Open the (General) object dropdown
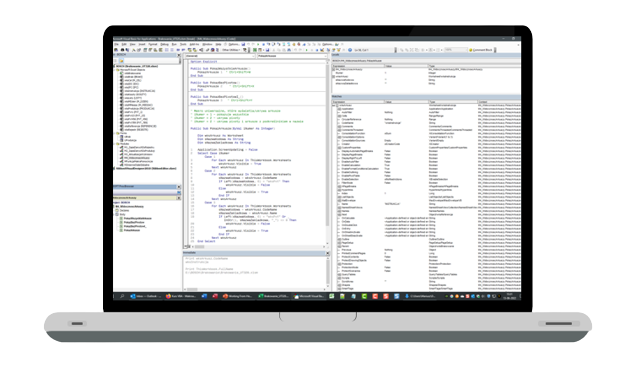 [x=220, y=56]
